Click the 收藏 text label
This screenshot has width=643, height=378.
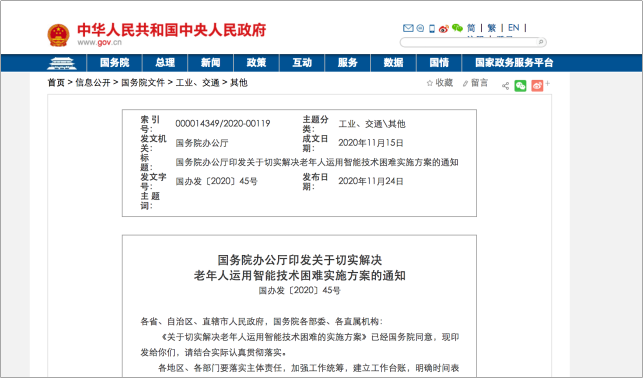444,83
